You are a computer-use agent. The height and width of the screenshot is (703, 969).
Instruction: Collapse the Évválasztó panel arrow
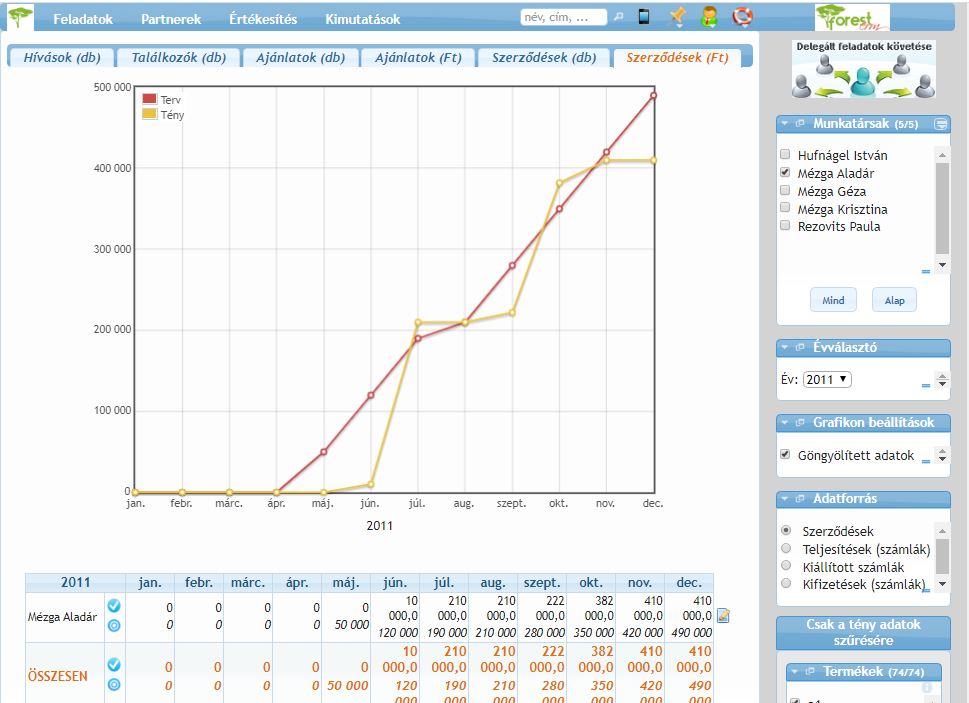coord(785,348)
